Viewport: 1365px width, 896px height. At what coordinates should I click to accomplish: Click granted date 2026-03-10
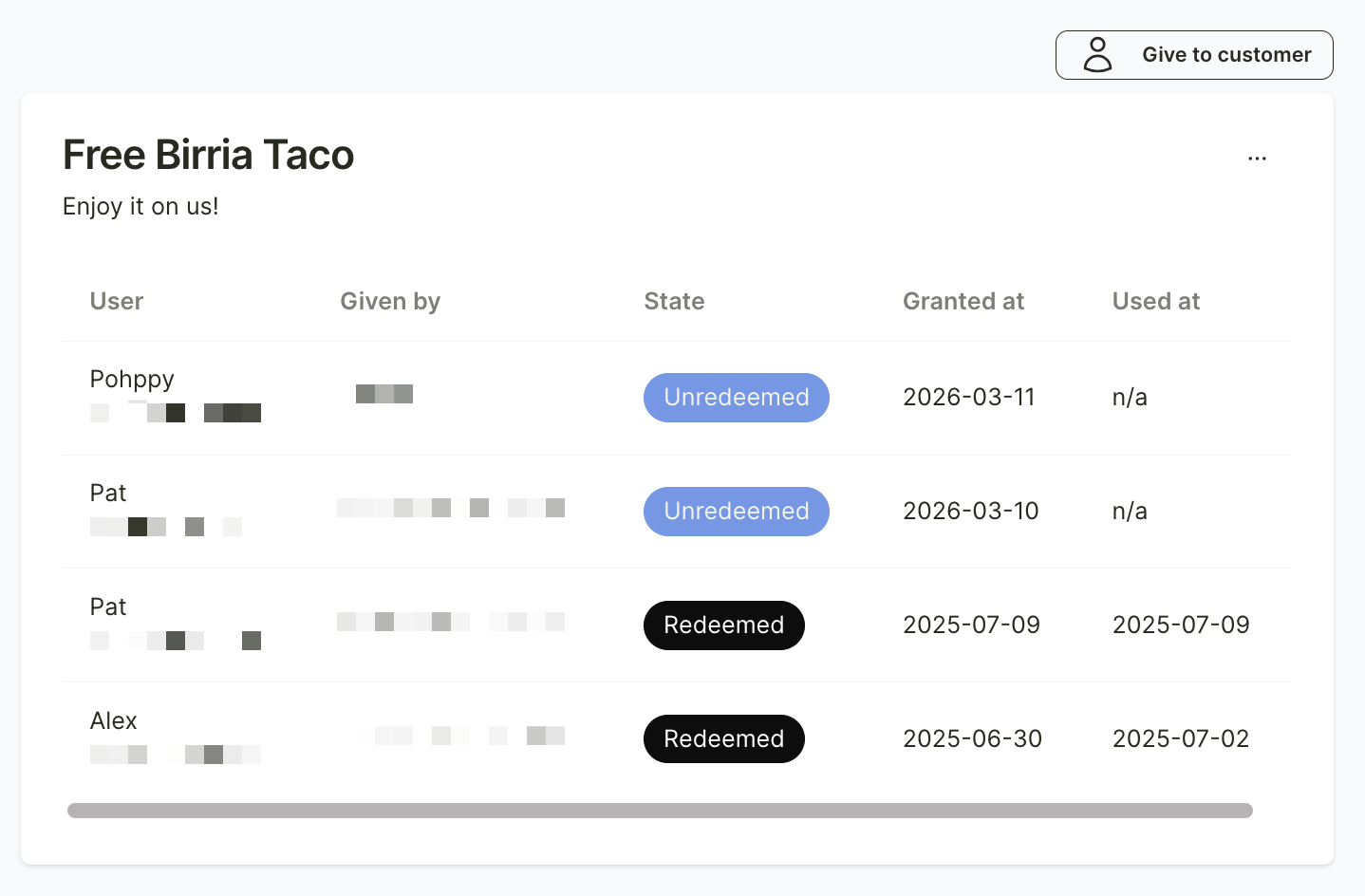[x=971, y=511]
